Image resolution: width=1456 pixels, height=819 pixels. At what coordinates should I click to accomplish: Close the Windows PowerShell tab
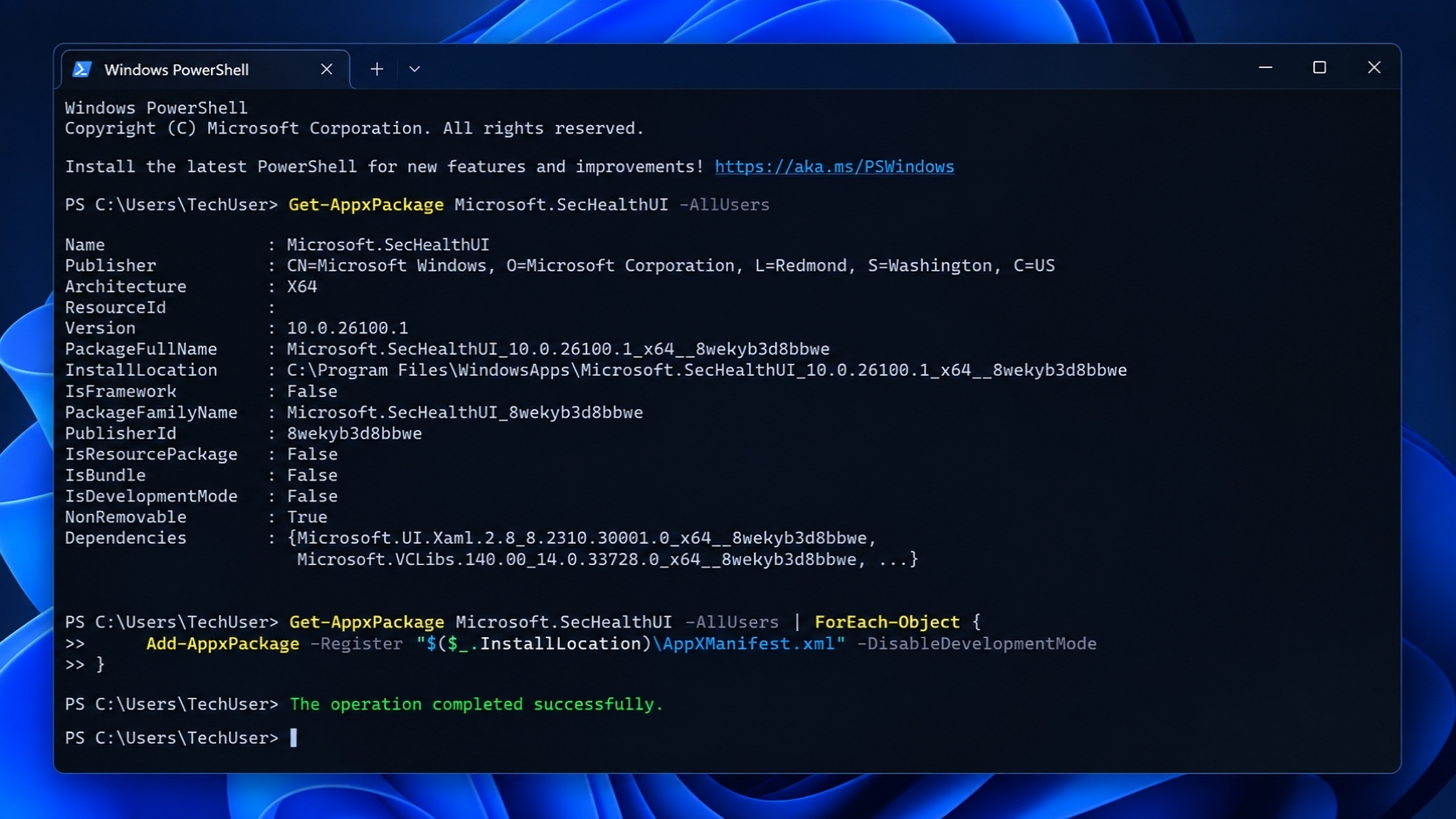pyautogui.click(x=327, y=69)
